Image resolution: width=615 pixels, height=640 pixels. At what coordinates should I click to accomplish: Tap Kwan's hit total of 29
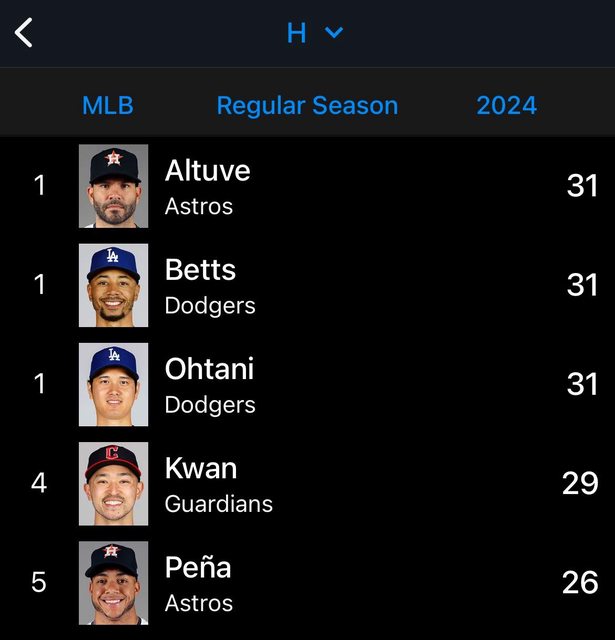pos(579,483)
